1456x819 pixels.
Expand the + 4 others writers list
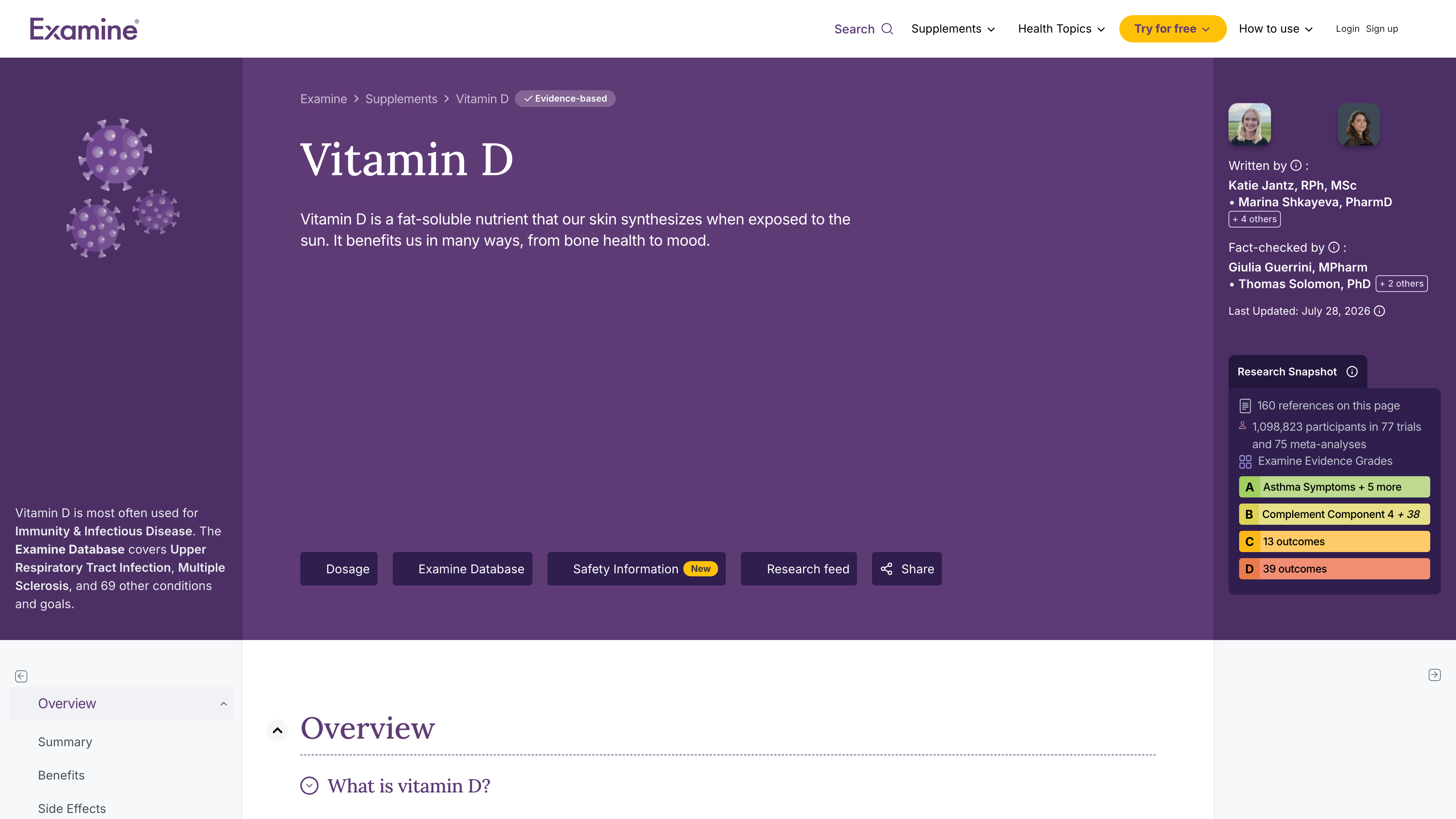[x=1254, y=219]
